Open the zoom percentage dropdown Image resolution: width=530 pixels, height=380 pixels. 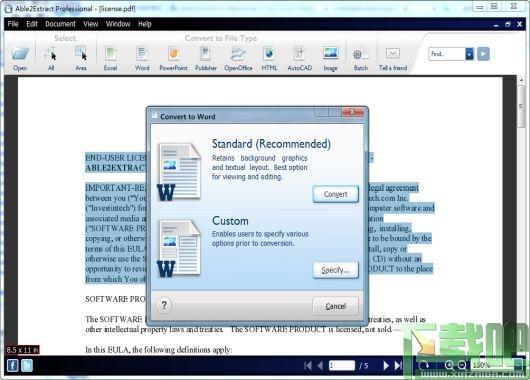tap(518, 365)
